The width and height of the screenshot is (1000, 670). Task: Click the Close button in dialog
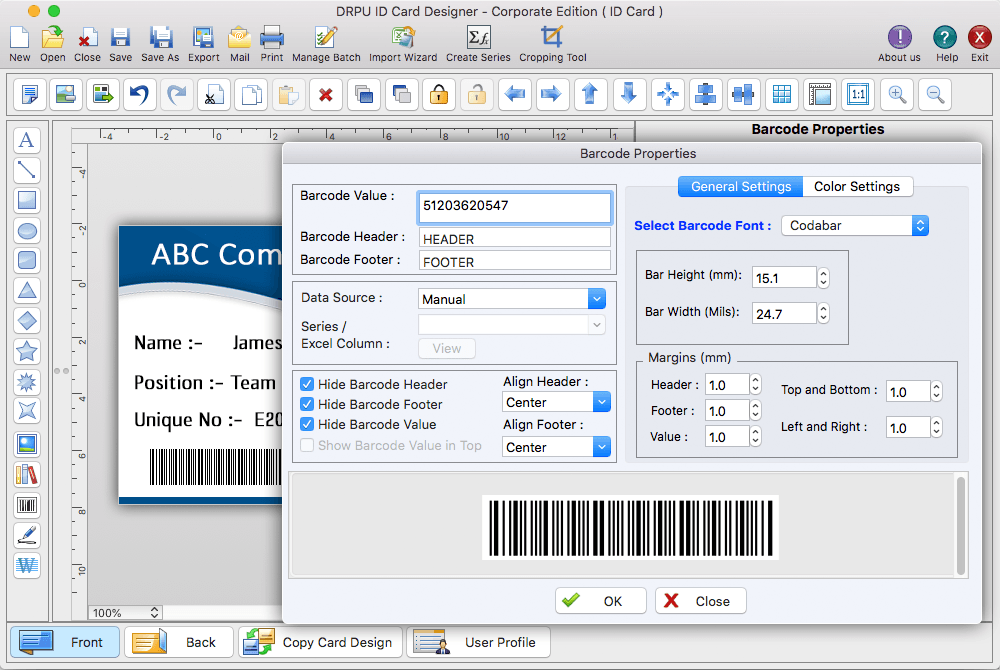pyautogui.click(x=700, y=601)
